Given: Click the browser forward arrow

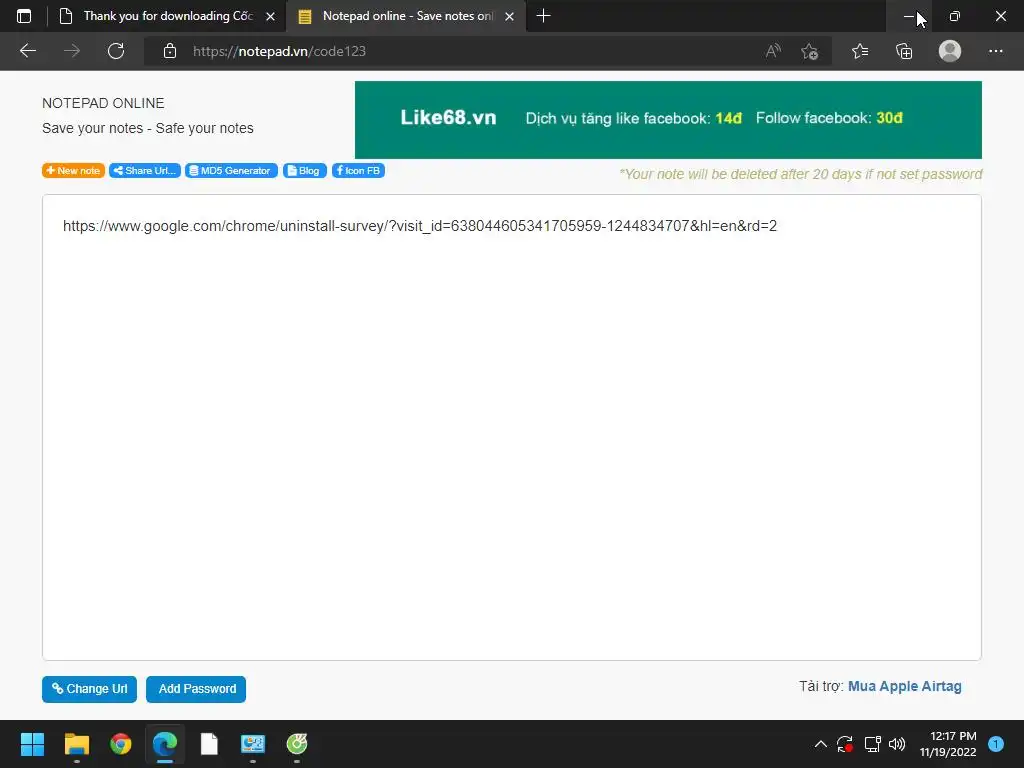Looking at the screenshot, I should tap(72, 51).
